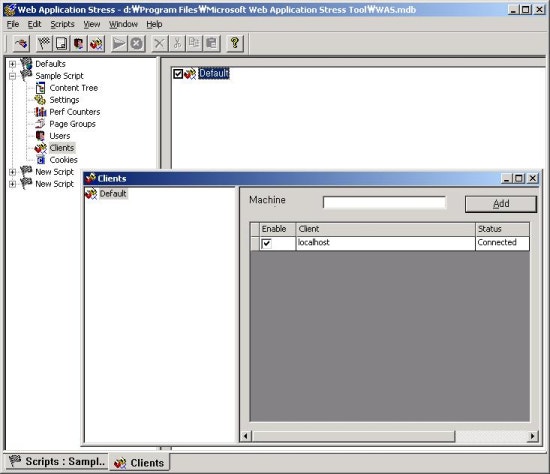Open the File menu
This screenshot has width=550, height=474.
point(13,24)
